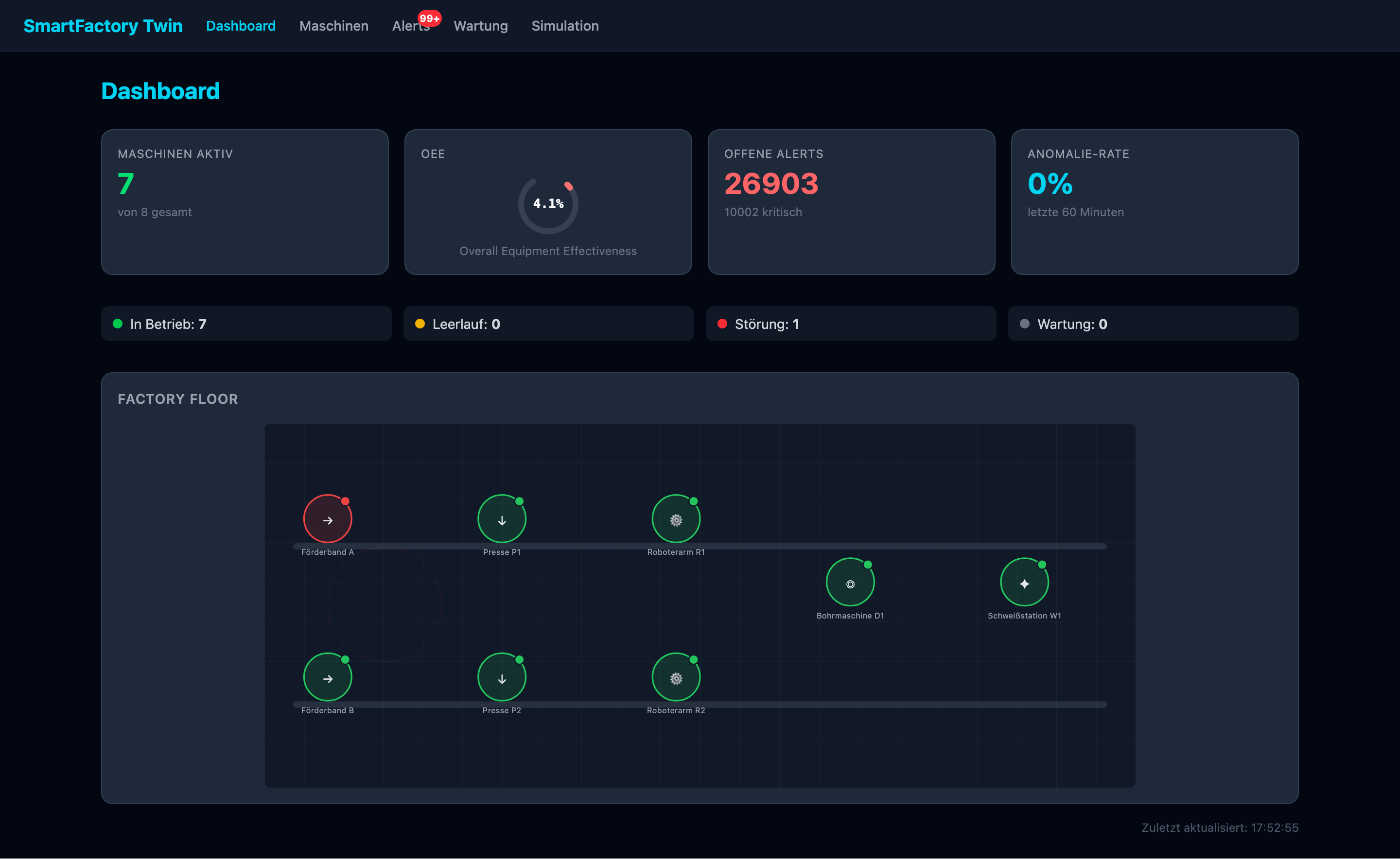Click the SmartFactory Twin logo link
1400x859 pixels.
103,26
